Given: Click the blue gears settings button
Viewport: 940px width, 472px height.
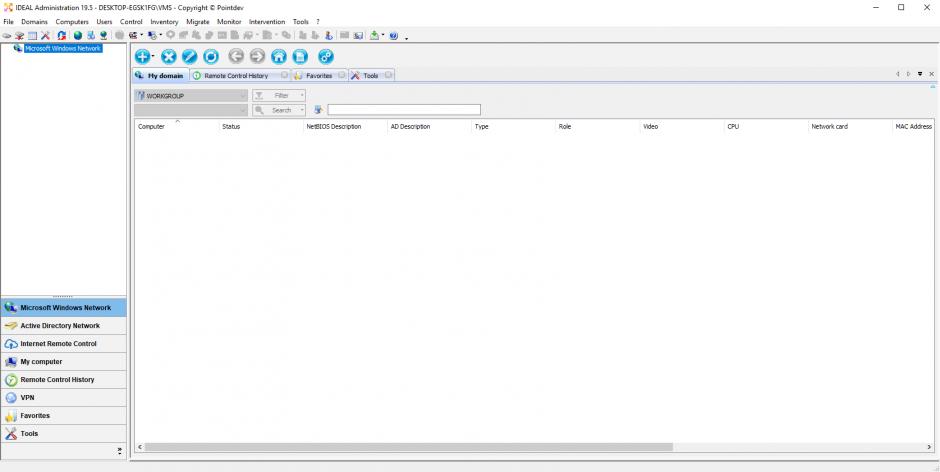Looking at the screenshot, I should (x=326, y=56).
